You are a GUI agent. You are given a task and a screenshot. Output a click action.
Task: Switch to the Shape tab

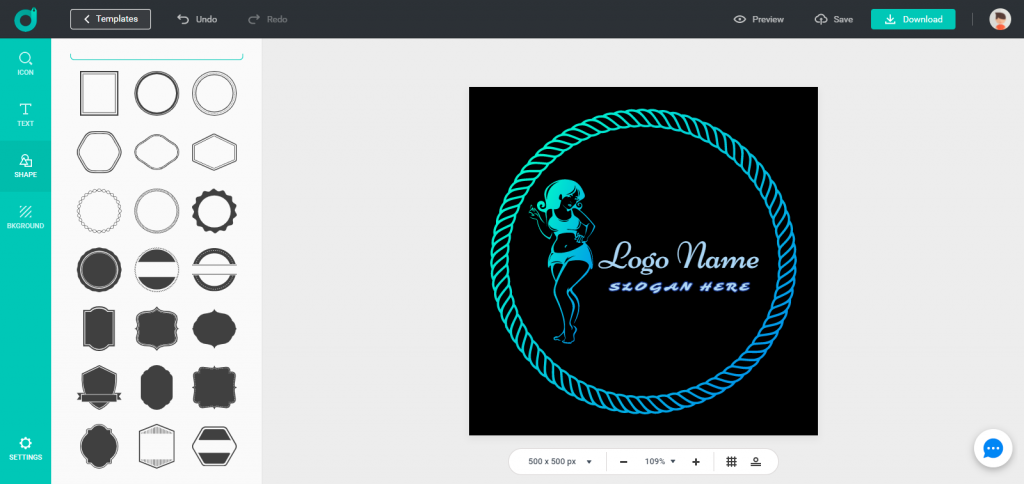pyautogui.click(x=25, y=165)
